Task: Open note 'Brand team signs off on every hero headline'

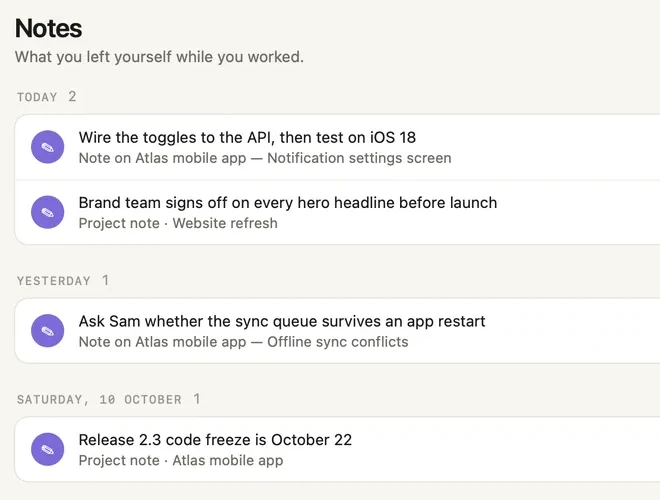Action: tap(288, 203)
